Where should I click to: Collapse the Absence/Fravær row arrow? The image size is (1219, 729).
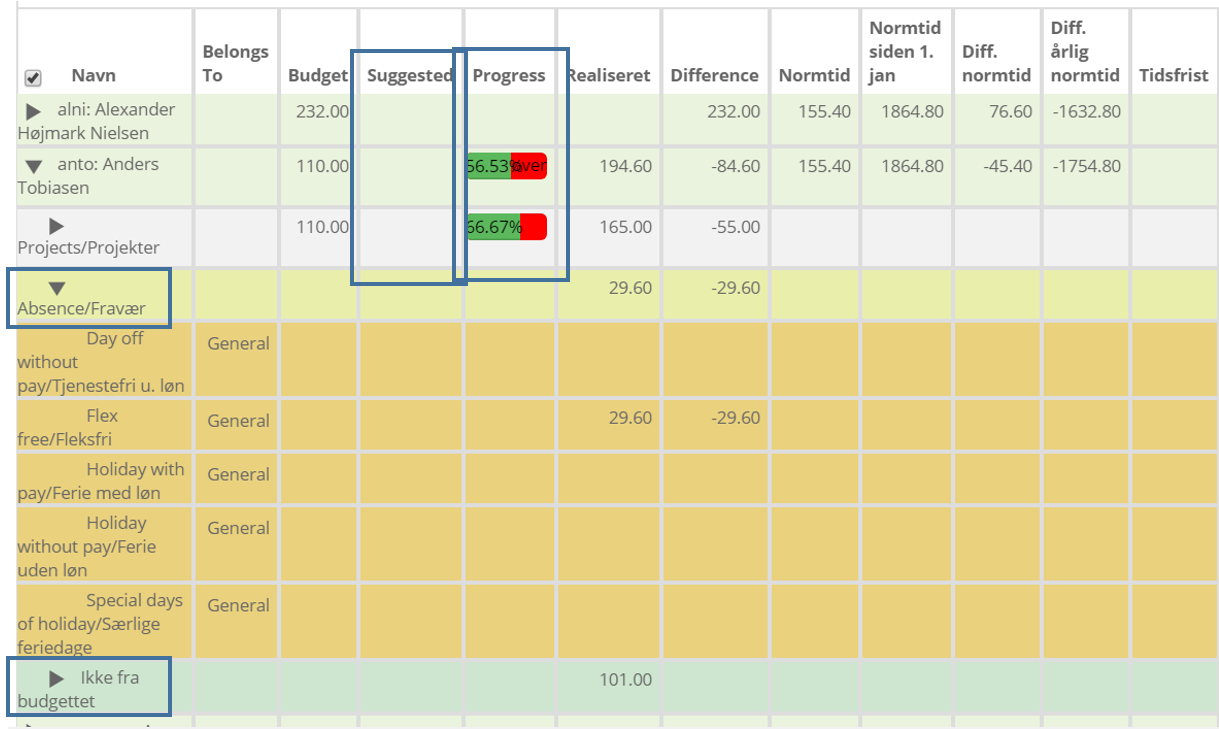[x=57, y=288]
